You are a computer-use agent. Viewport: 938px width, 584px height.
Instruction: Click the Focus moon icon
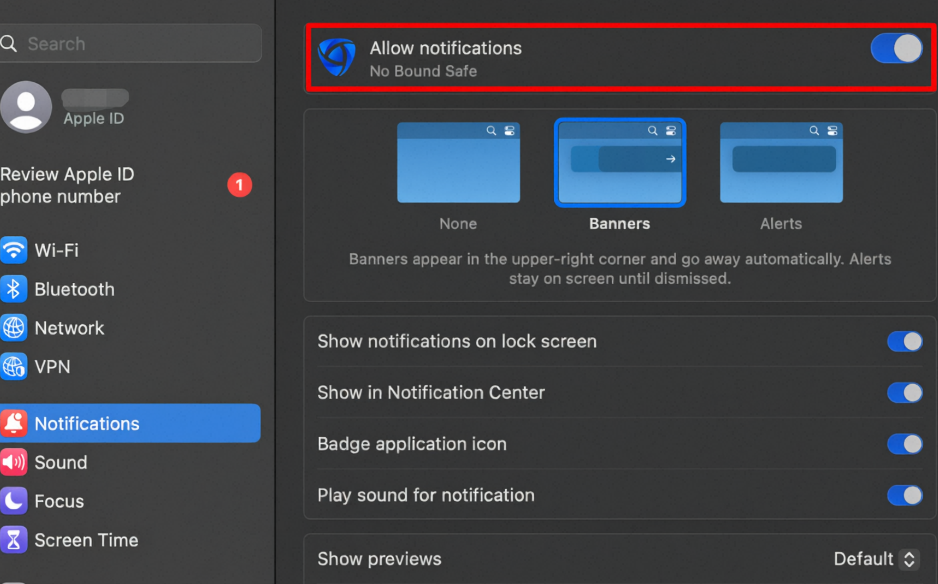click(x=13, y=501)
